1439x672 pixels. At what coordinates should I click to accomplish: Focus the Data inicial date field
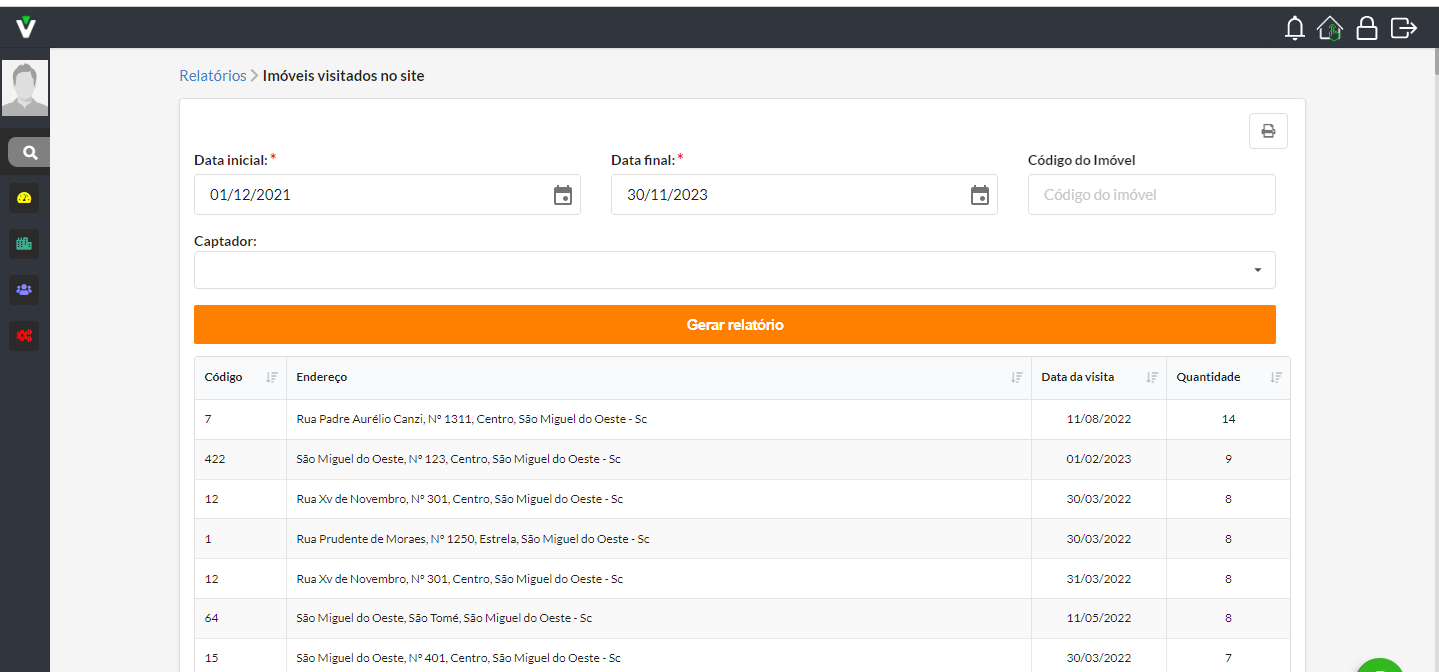pyautogui.click(x=387, y=195)
